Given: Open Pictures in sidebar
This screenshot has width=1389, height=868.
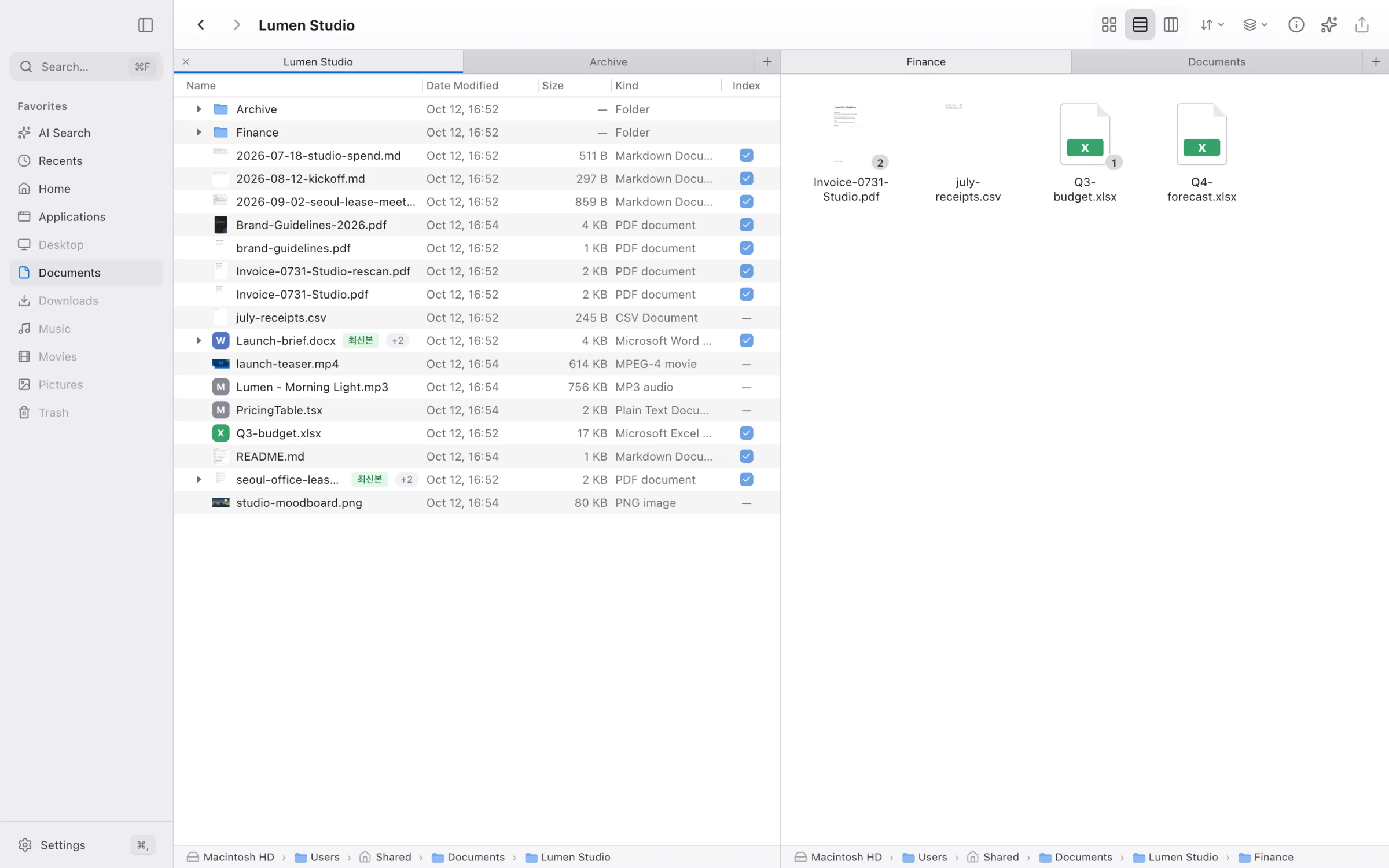Looking at the screenshot, I should pyautogui.click(x=86, y=384).
